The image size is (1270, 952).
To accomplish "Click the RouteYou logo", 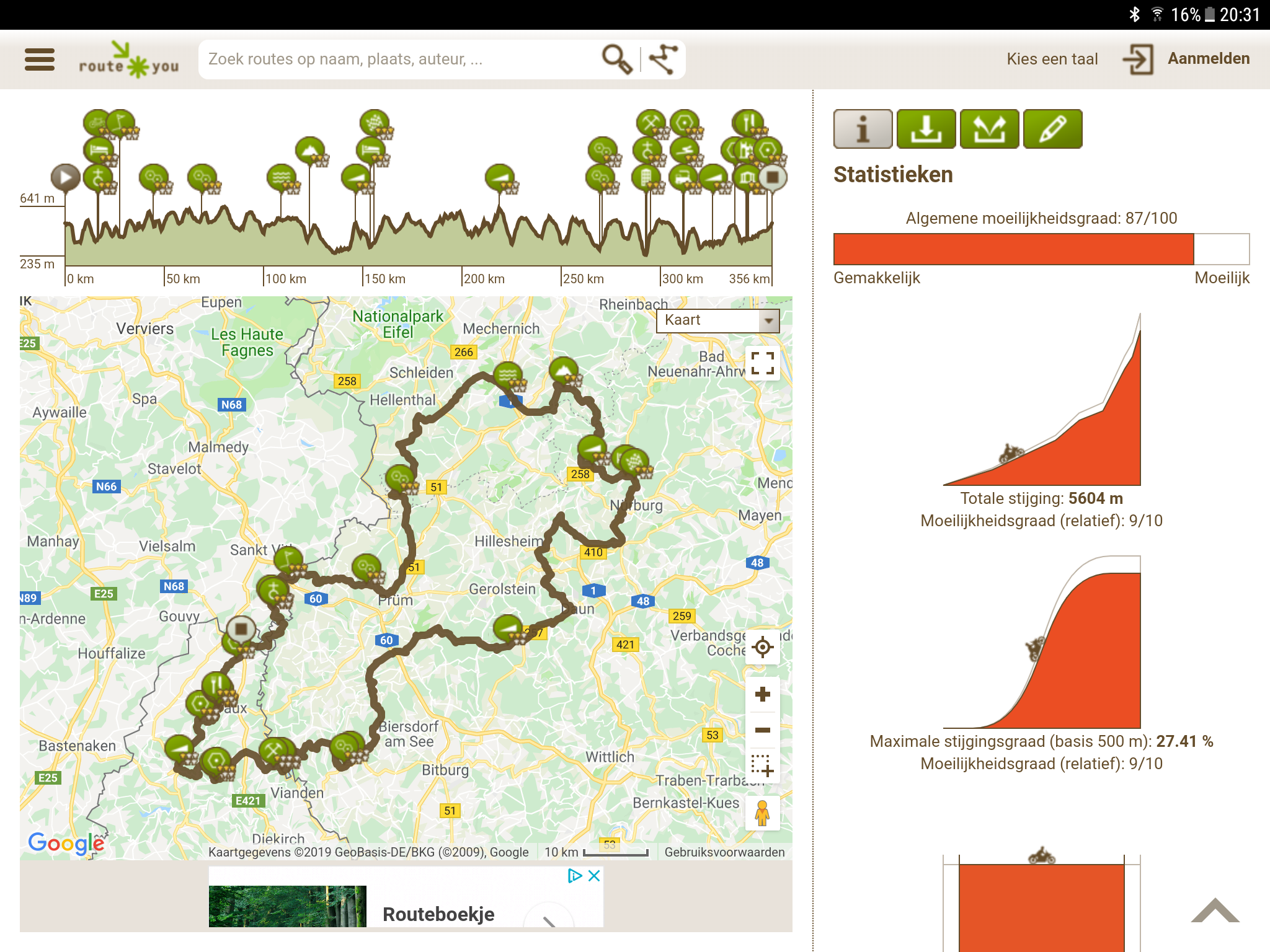I will [129, 60].
